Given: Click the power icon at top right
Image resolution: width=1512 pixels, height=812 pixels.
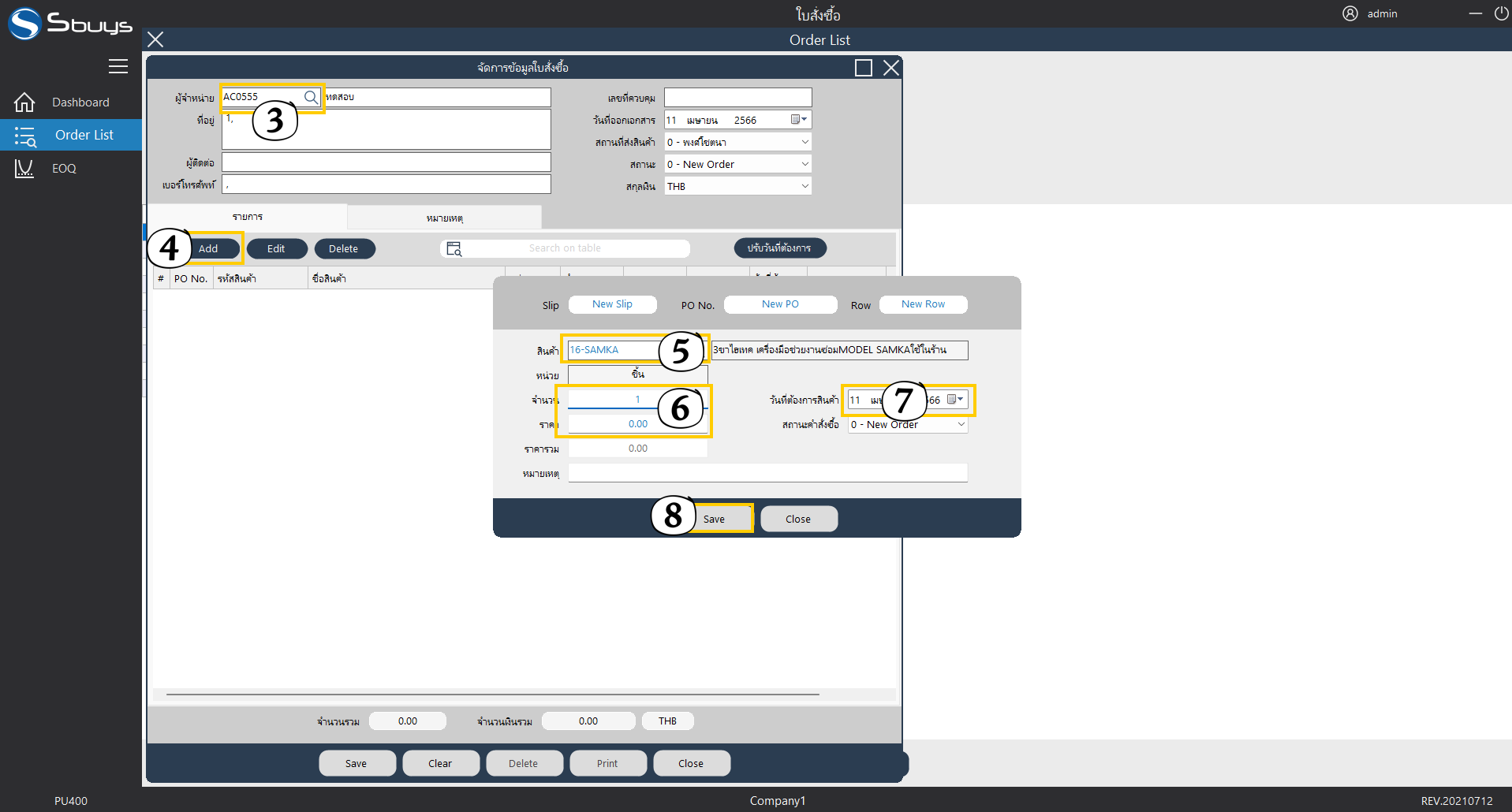Looking at the screenshot, I should [1501, 13].
